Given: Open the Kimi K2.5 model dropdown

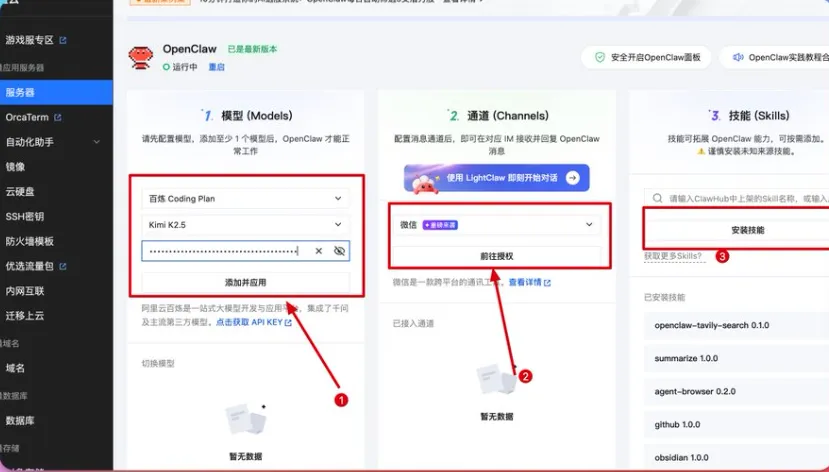Looking at the screenshot, I should [245, 225].
